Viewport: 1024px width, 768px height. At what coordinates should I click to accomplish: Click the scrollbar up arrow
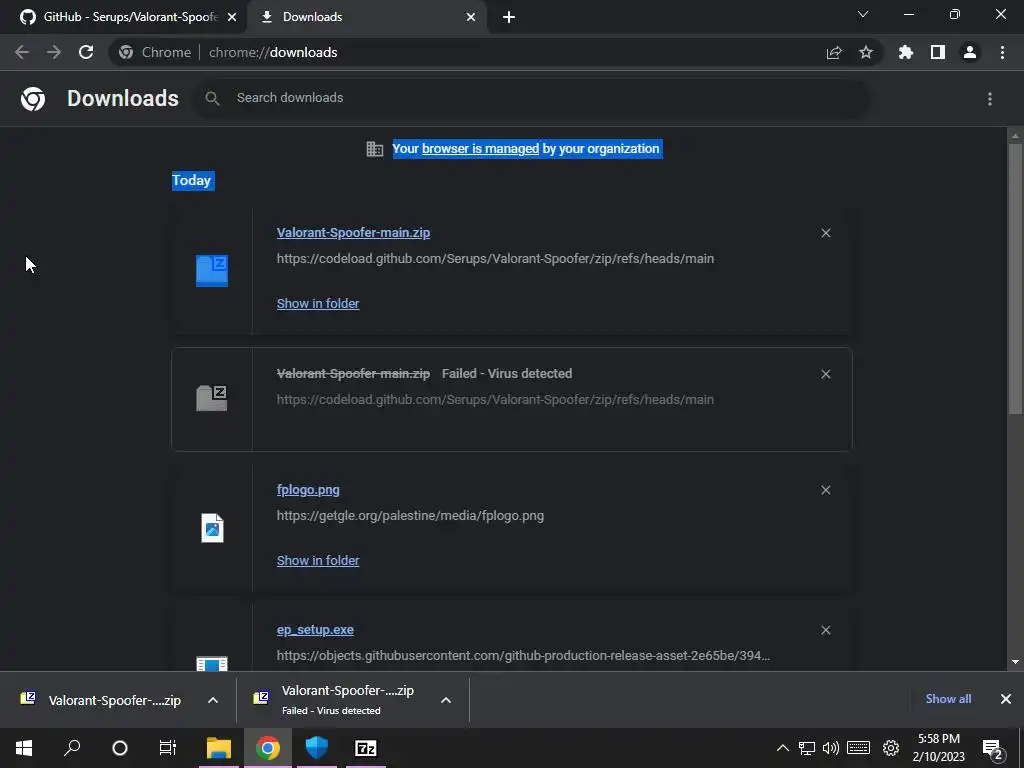1015,136
